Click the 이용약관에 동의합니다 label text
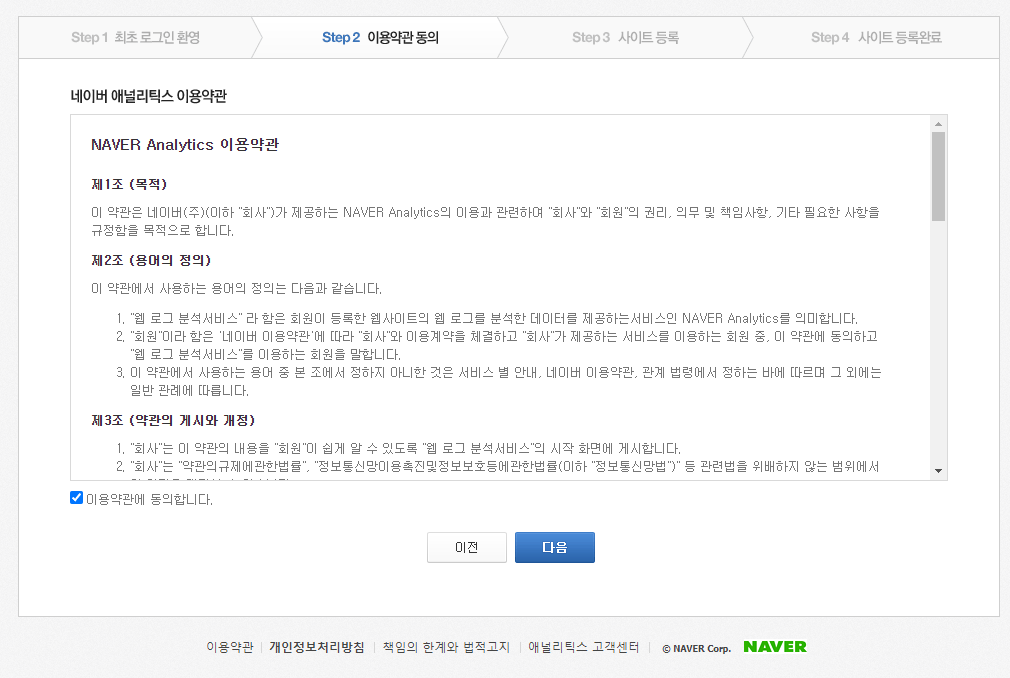1010x678 pixels. pyautogui.click(x=149, y=499)
